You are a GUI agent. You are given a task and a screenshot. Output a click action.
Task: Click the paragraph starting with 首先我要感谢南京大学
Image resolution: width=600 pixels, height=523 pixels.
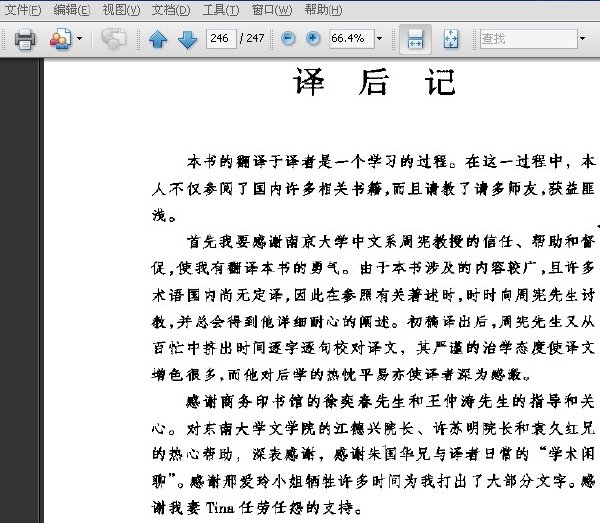point(373,308)
